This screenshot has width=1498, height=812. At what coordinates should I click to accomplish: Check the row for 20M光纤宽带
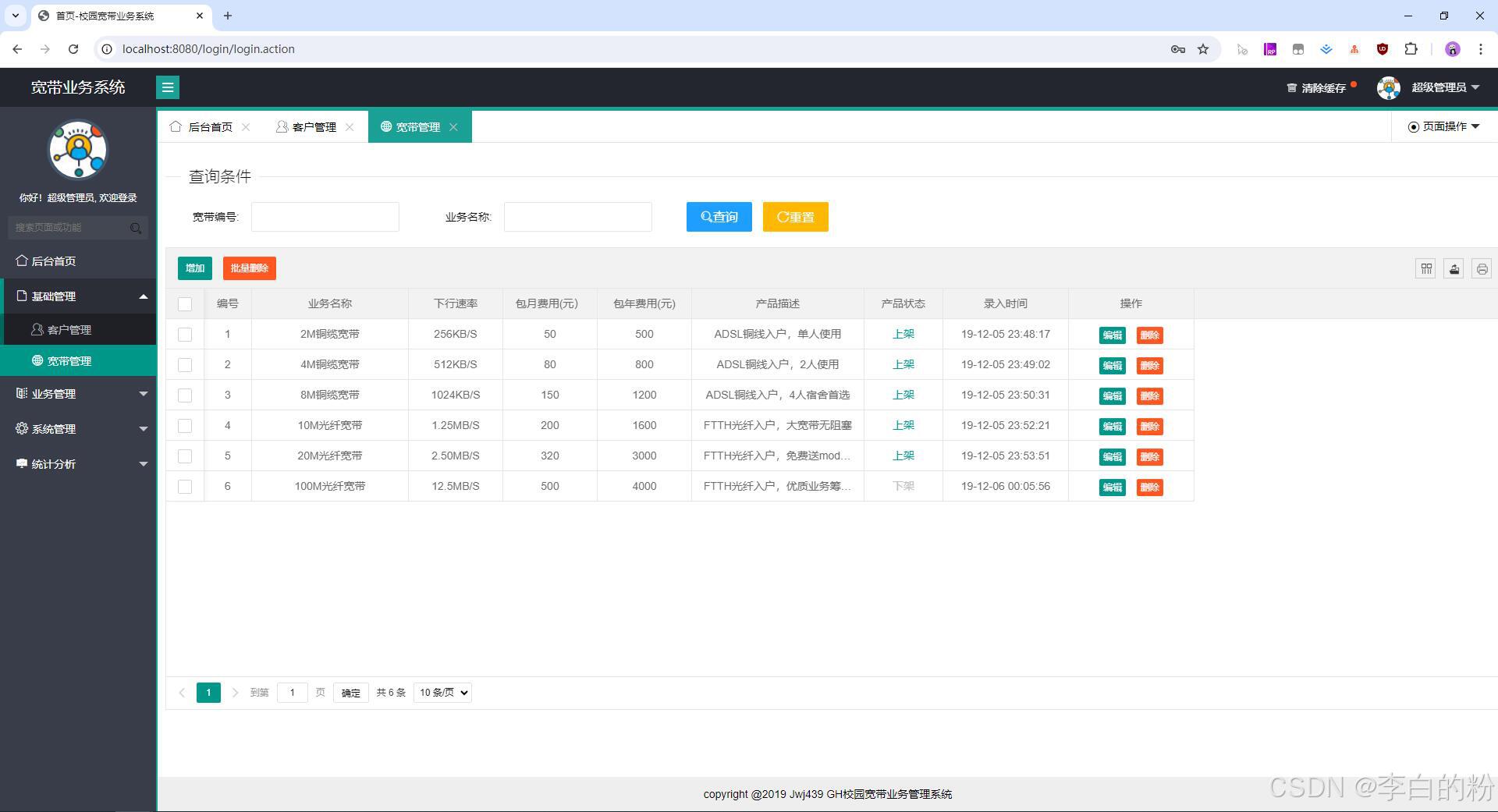click(x=185, y=456)
